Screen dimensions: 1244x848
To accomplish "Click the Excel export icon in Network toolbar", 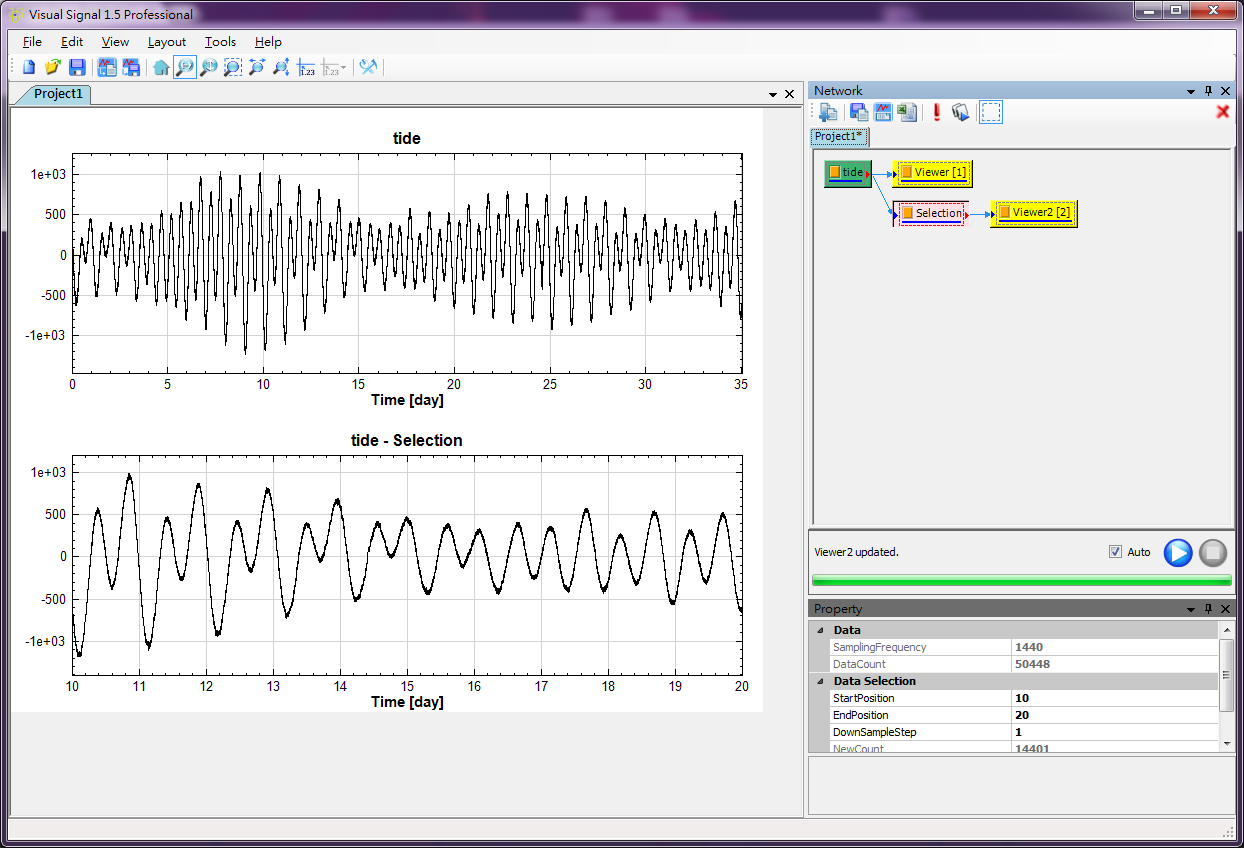I will [x=907, y=112].
